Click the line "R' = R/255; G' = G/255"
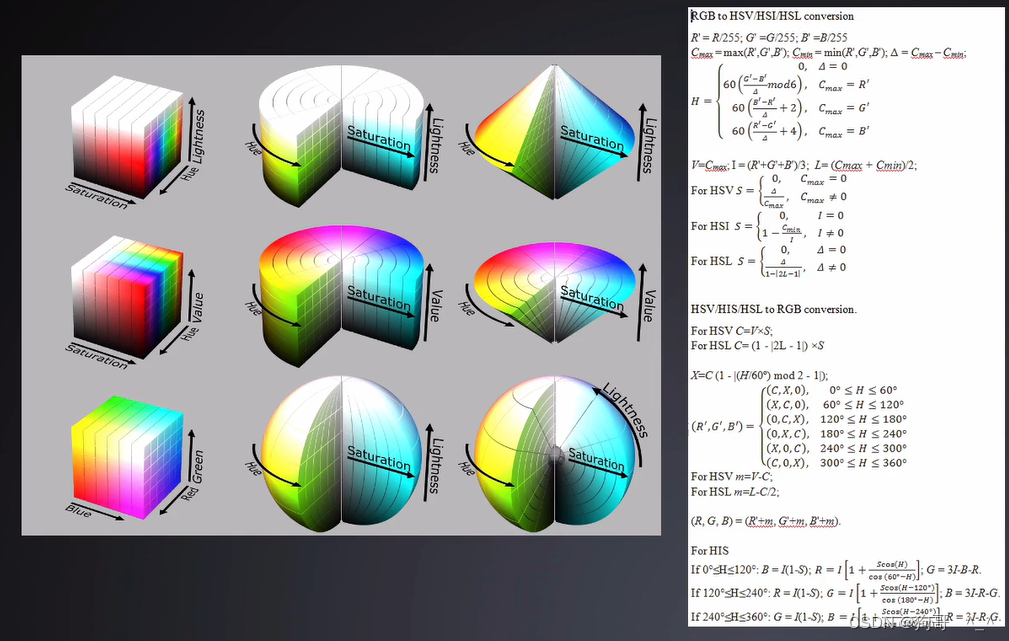 tap(769, 37)
